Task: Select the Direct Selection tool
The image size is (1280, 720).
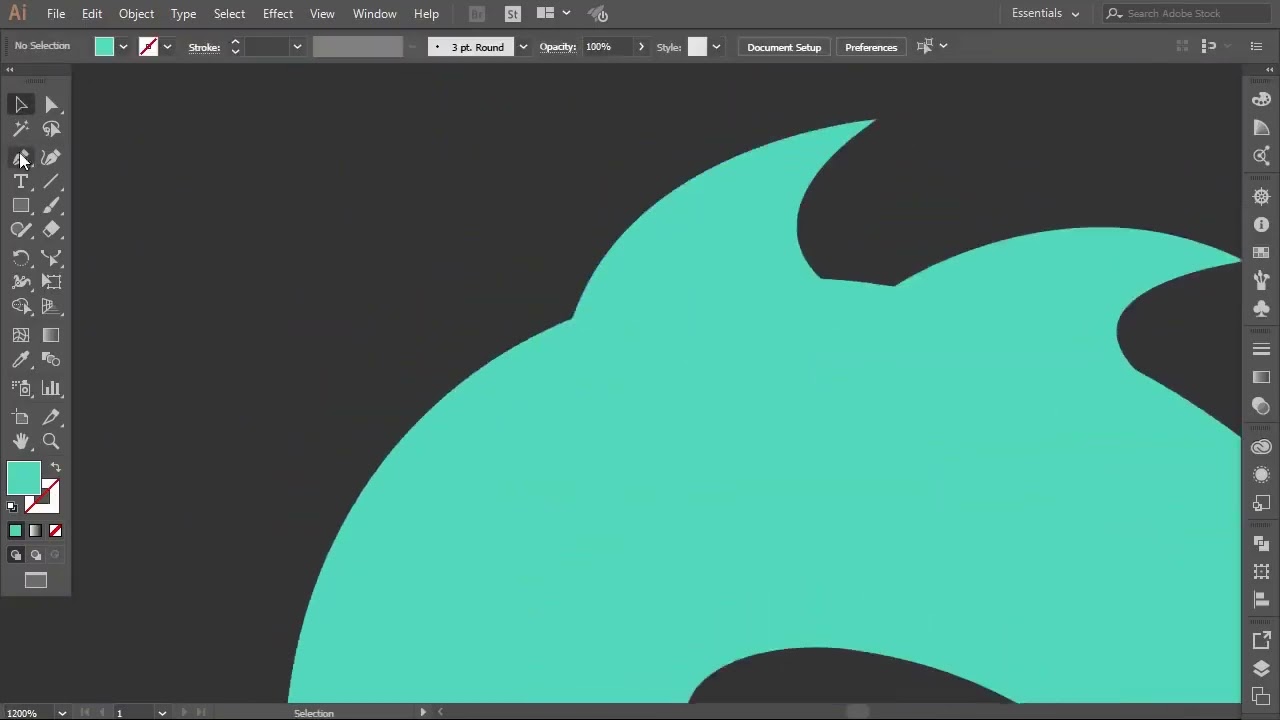Action: point(51,105)
